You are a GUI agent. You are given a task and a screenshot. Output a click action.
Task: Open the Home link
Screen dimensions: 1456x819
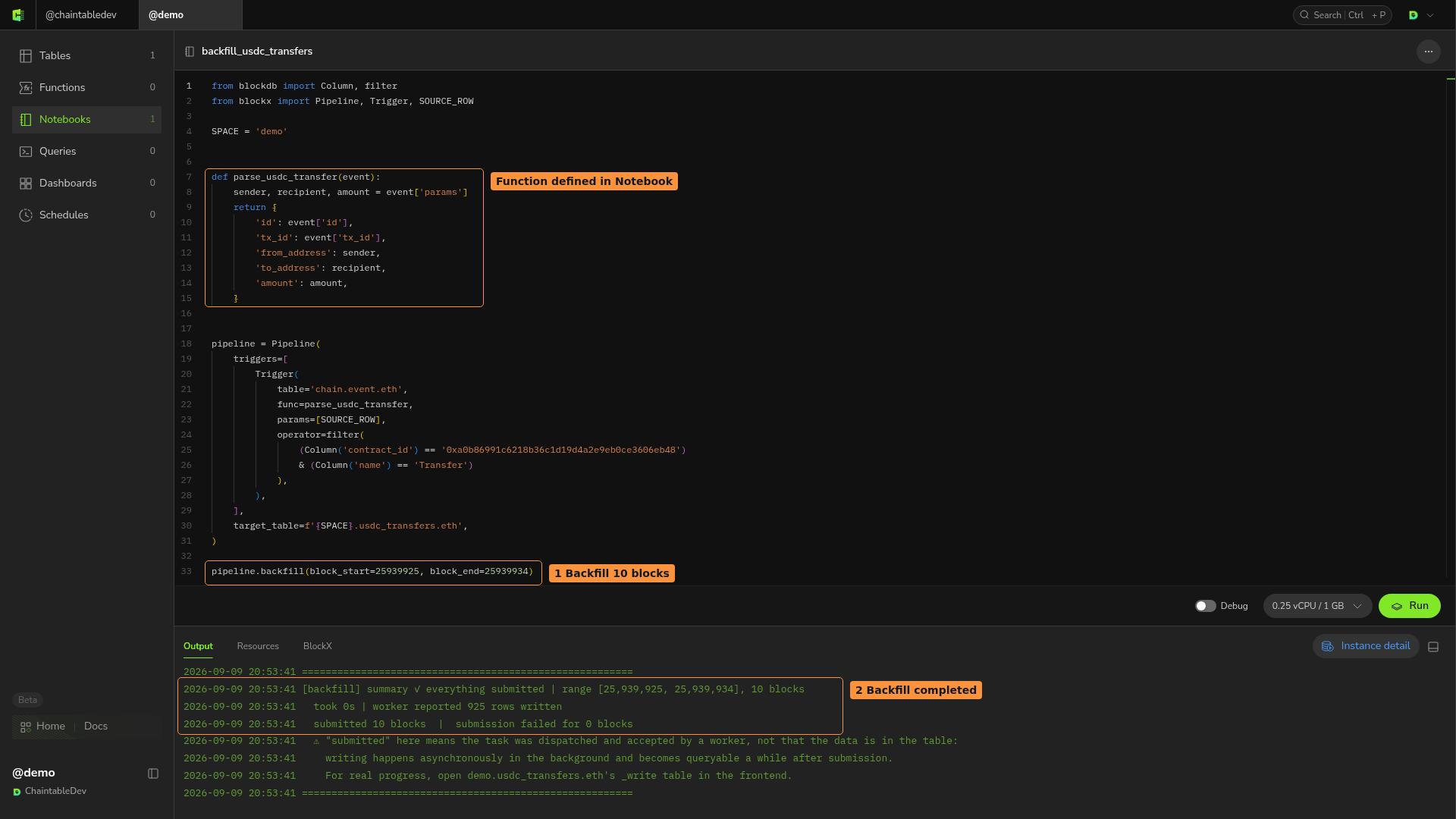pos(51,726)
